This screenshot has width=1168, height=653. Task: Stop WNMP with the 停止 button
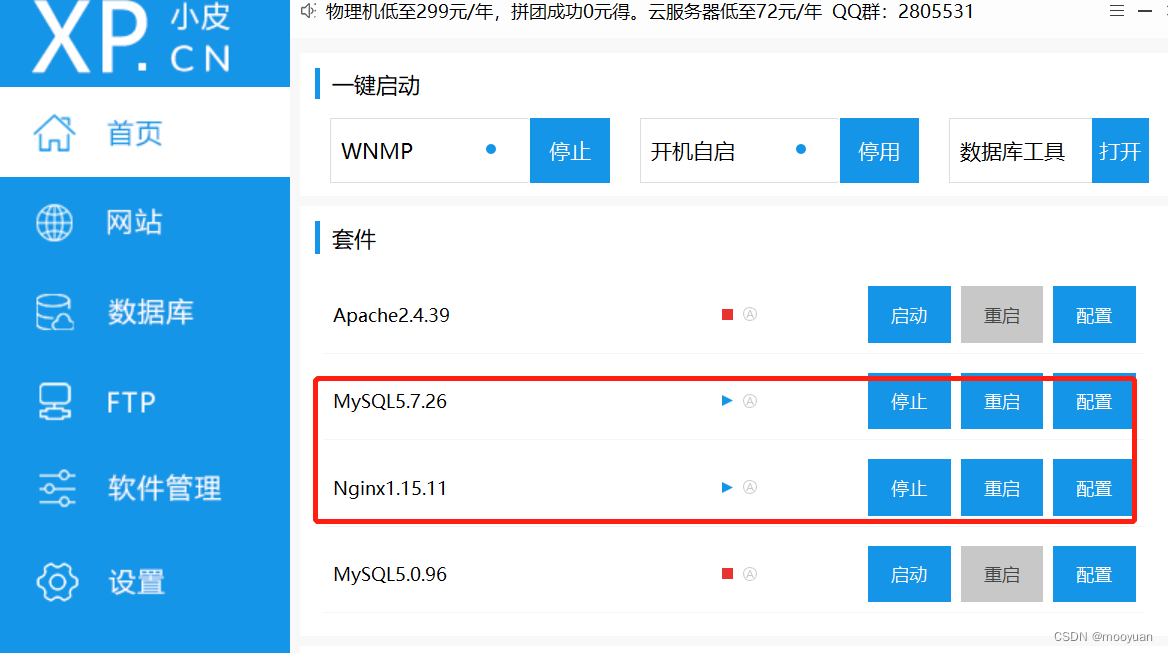[x=570, y=150]
